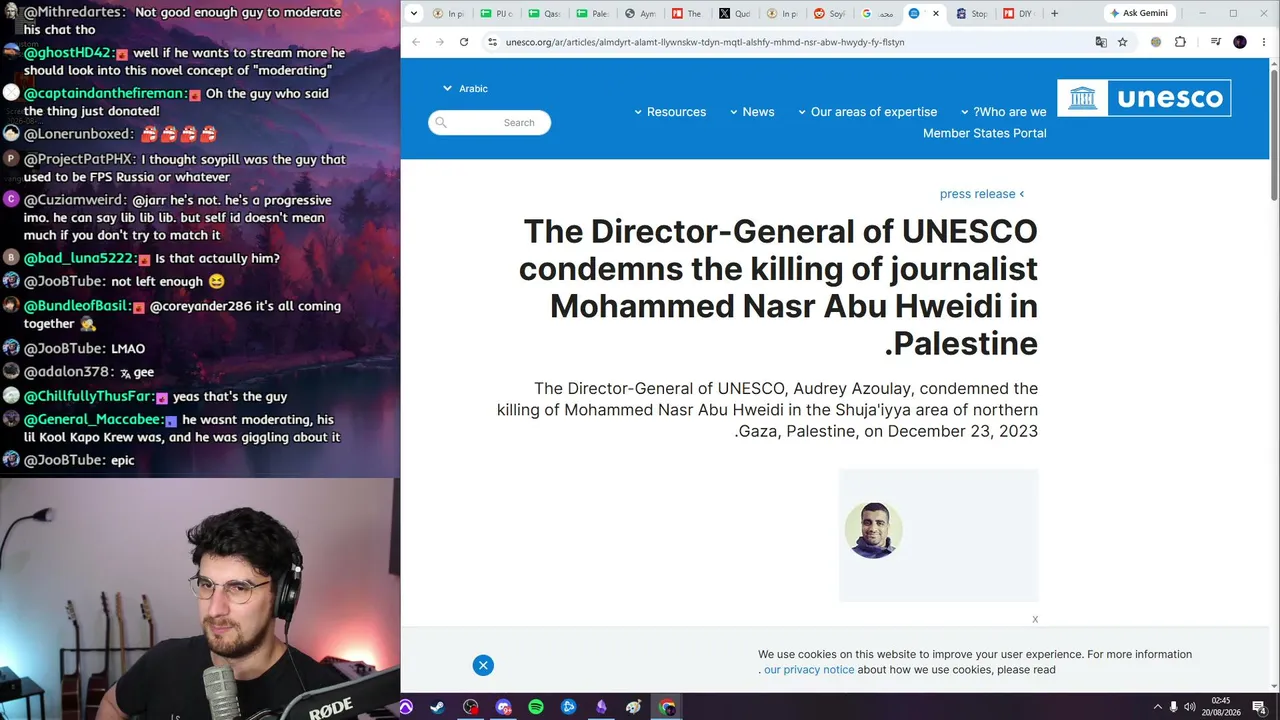Switch to the Reddit Soy tab
Image resolution: width=1280 pixels, height=720 pixels.
click(x=830, y=14)
